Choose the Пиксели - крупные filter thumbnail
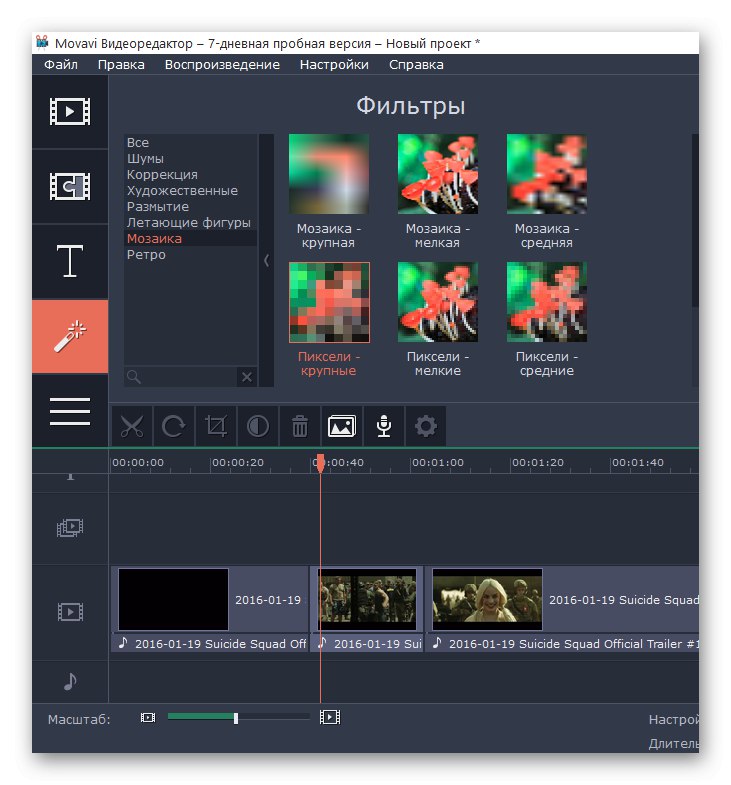 coord(329,302)
